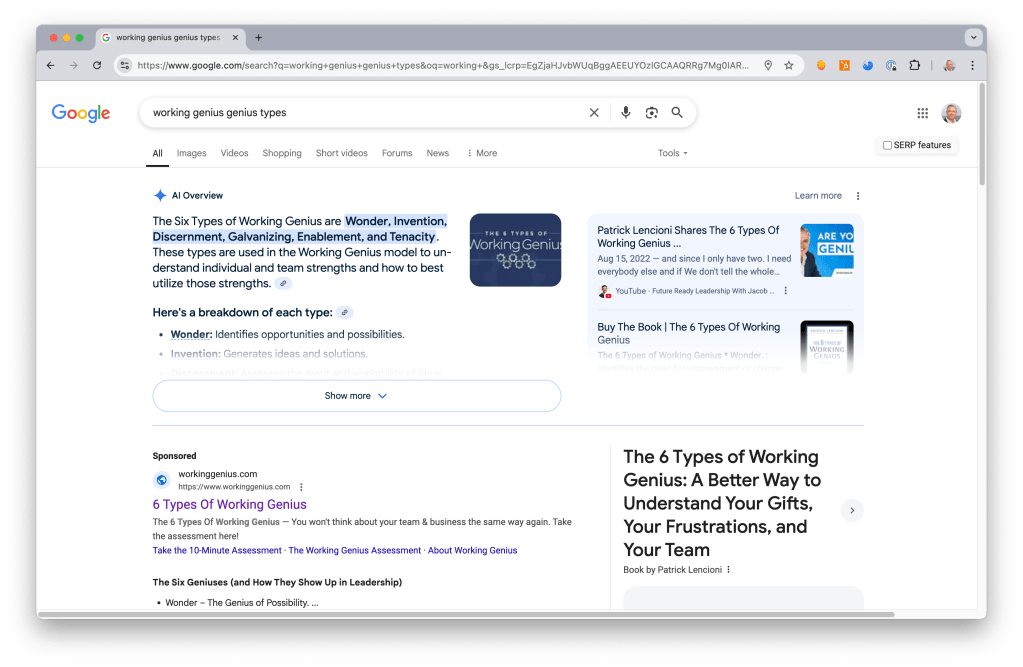
Task: Click next arrow on book panel
Action: (x=851, y=510)
